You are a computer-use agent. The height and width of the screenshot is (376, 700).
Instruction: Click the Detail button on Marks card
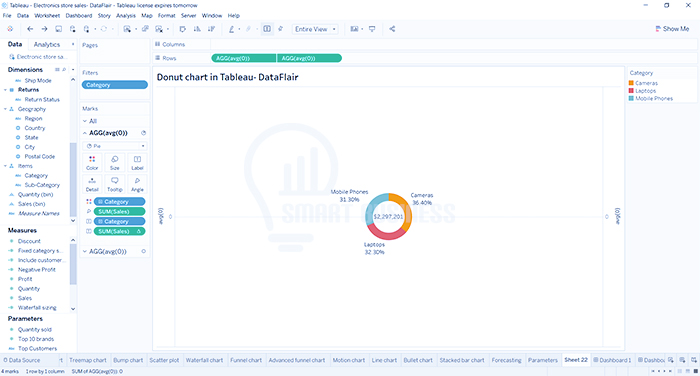(92, 184)
